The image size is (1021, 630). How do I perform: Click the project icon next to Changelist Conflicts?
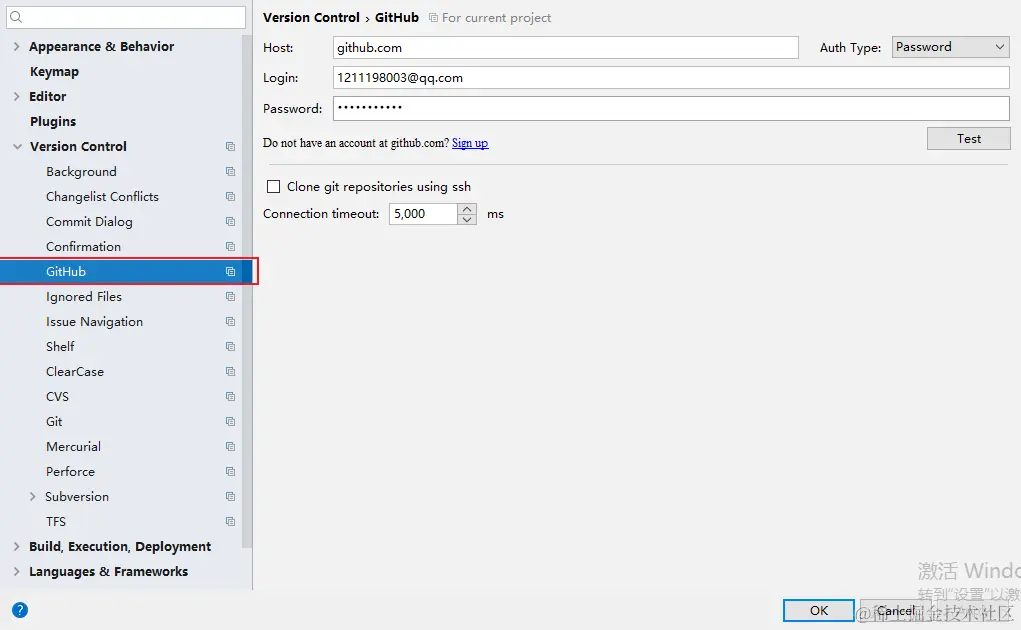[x=230, y=197]
